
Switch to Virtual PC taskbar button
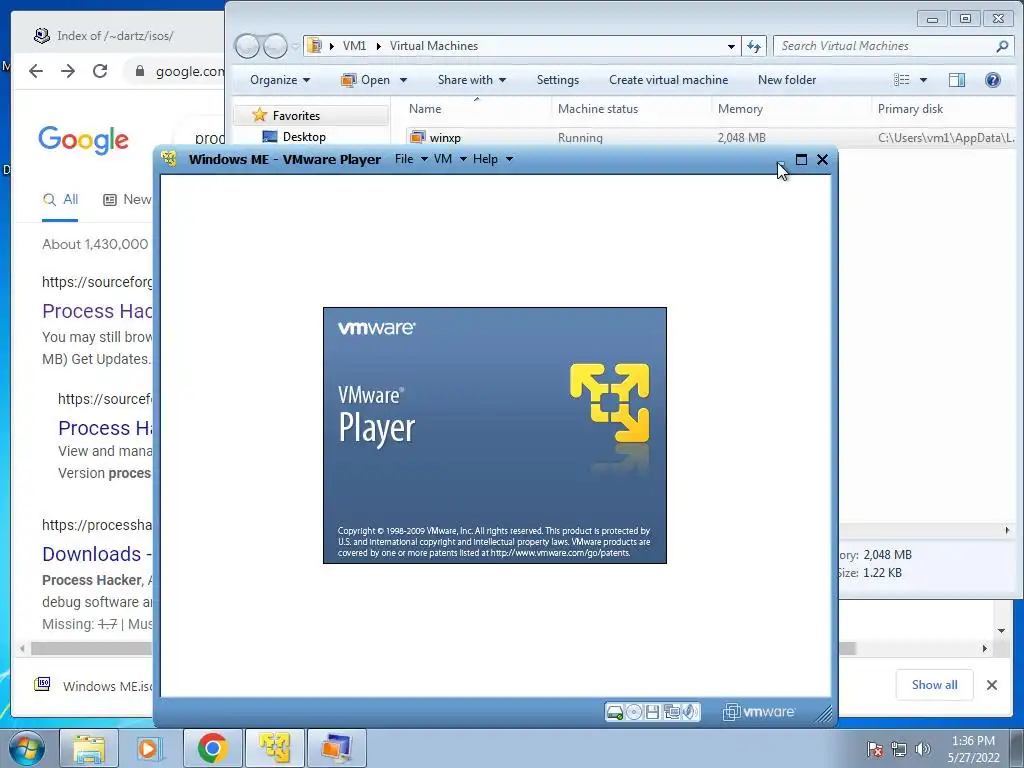(336, 748)
